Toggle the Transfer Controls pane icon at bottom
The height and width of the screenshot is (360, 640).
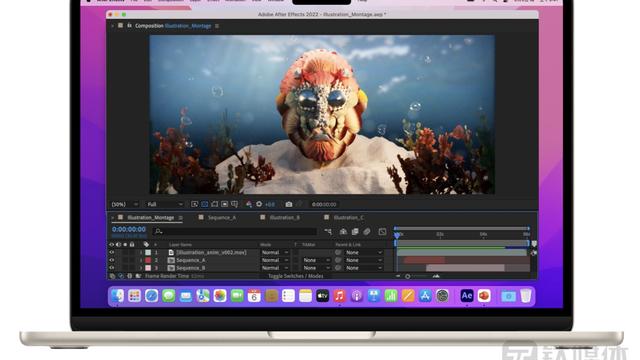[x=121, y=276]
